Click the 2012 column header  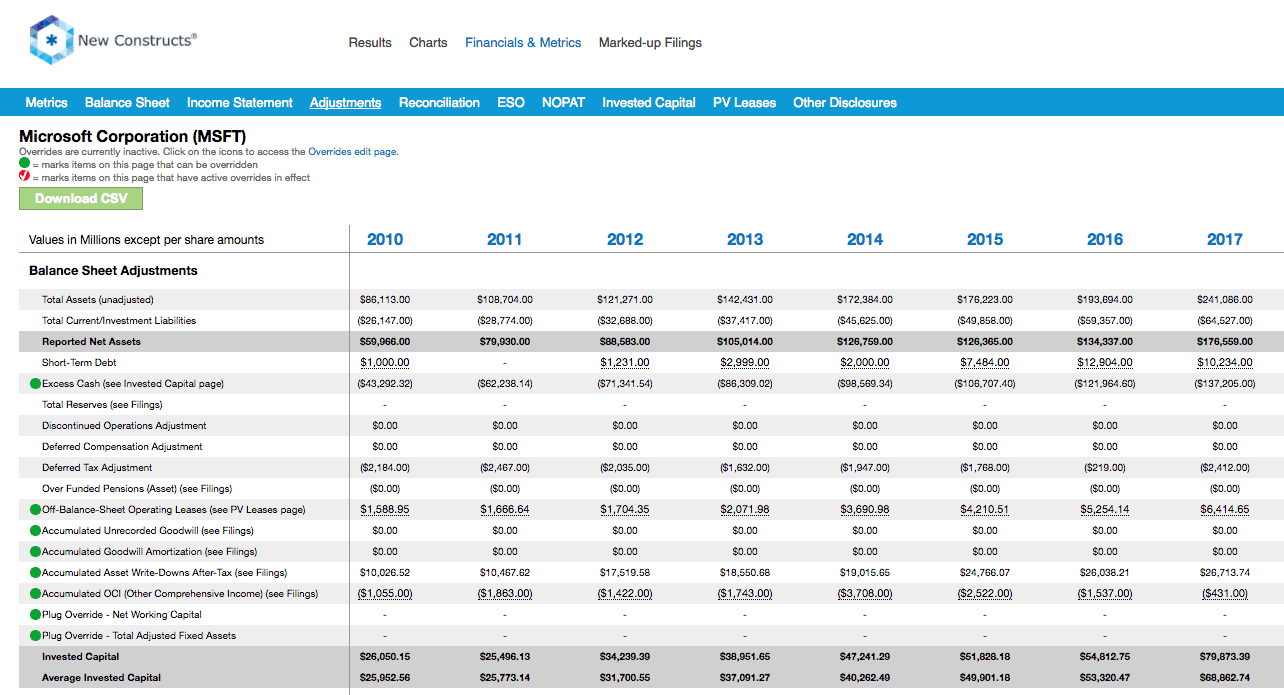click(x=625, y=239)
